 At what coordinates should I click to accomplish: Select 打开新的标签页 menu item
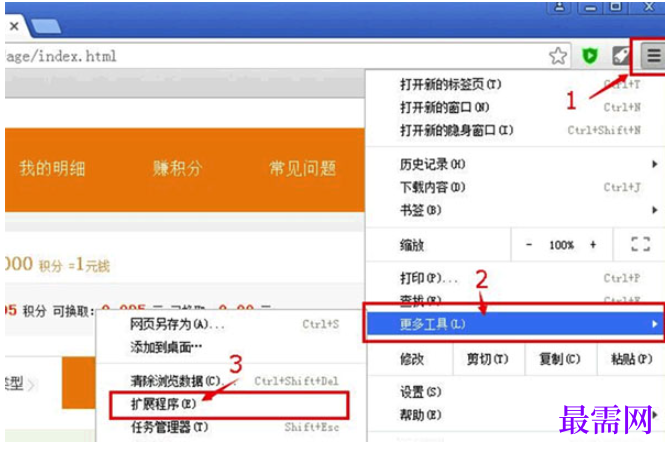[515, 84]
